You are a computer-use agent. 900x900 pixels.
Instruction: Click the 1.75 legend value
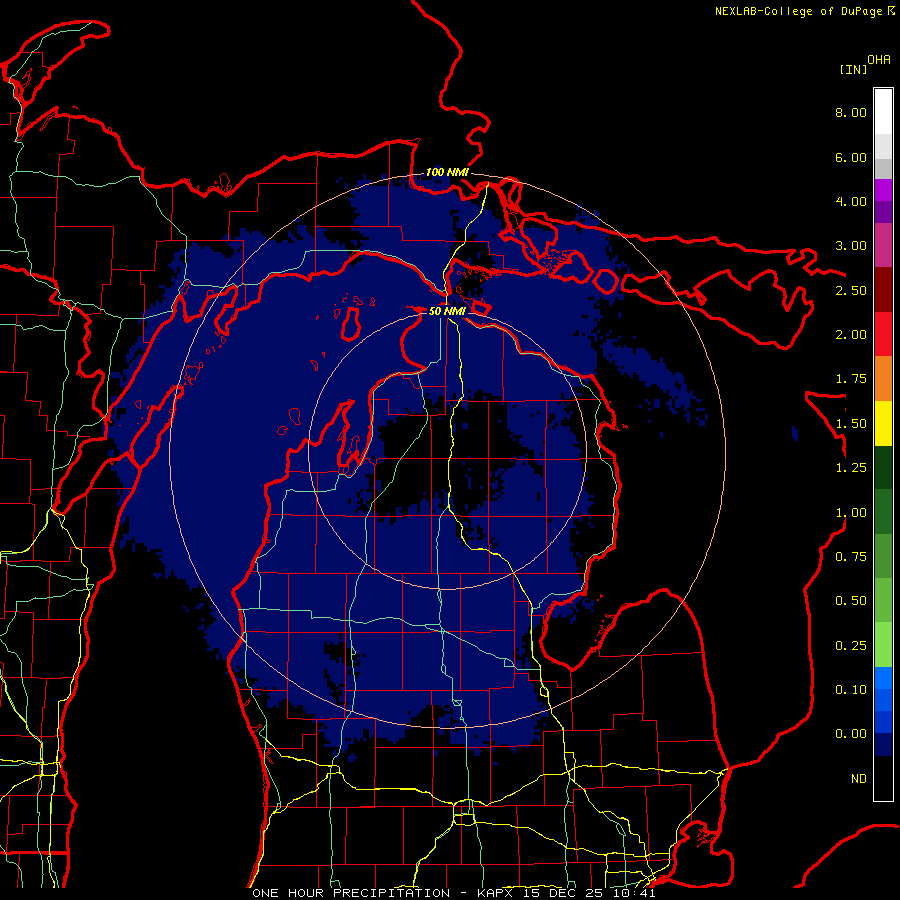click(851, 379)
